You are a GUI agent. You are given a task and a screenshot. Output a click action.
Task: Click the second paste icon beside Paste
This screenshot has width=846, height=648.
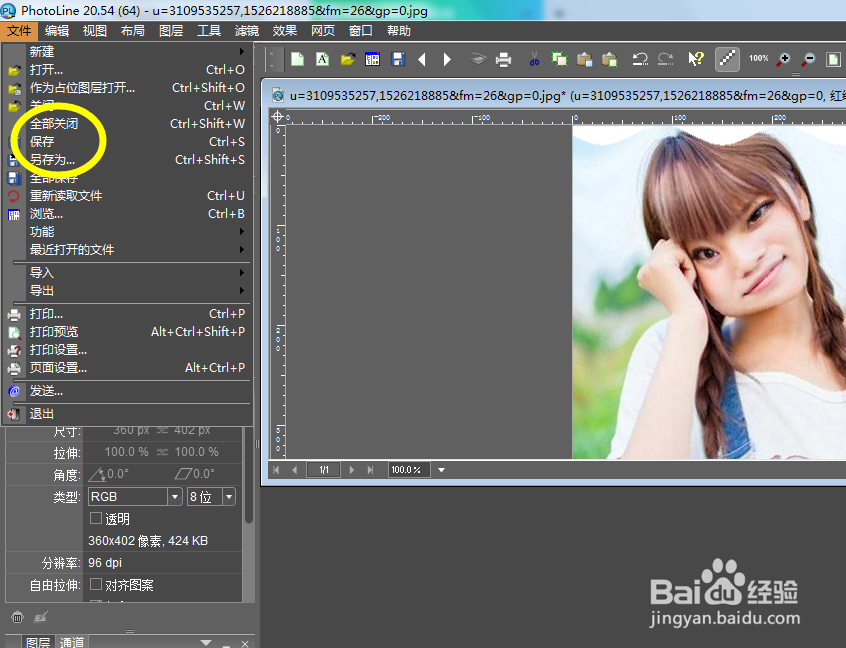(x=610, y=59)
